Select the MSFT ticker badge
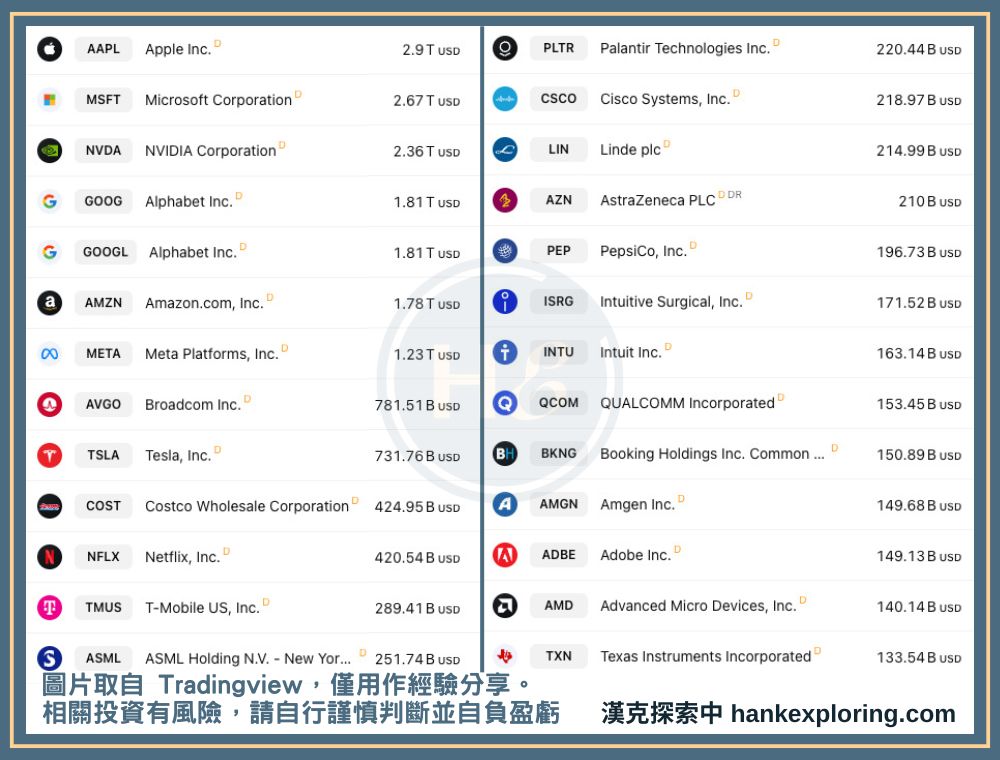The width and height of the screenshot is (1000, 760). click(x=103, y=99)
